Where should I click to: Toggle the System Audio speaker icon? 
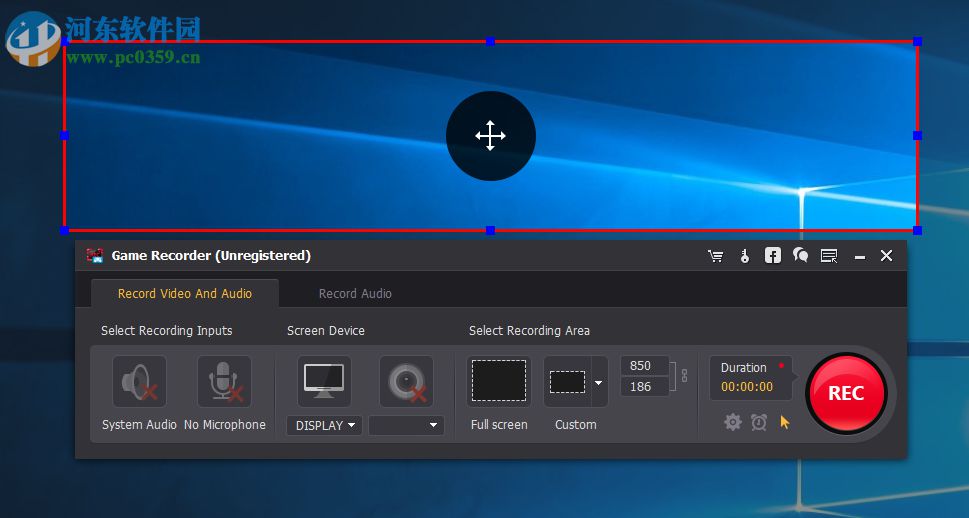pyautogui.click(x=139, y=381)
